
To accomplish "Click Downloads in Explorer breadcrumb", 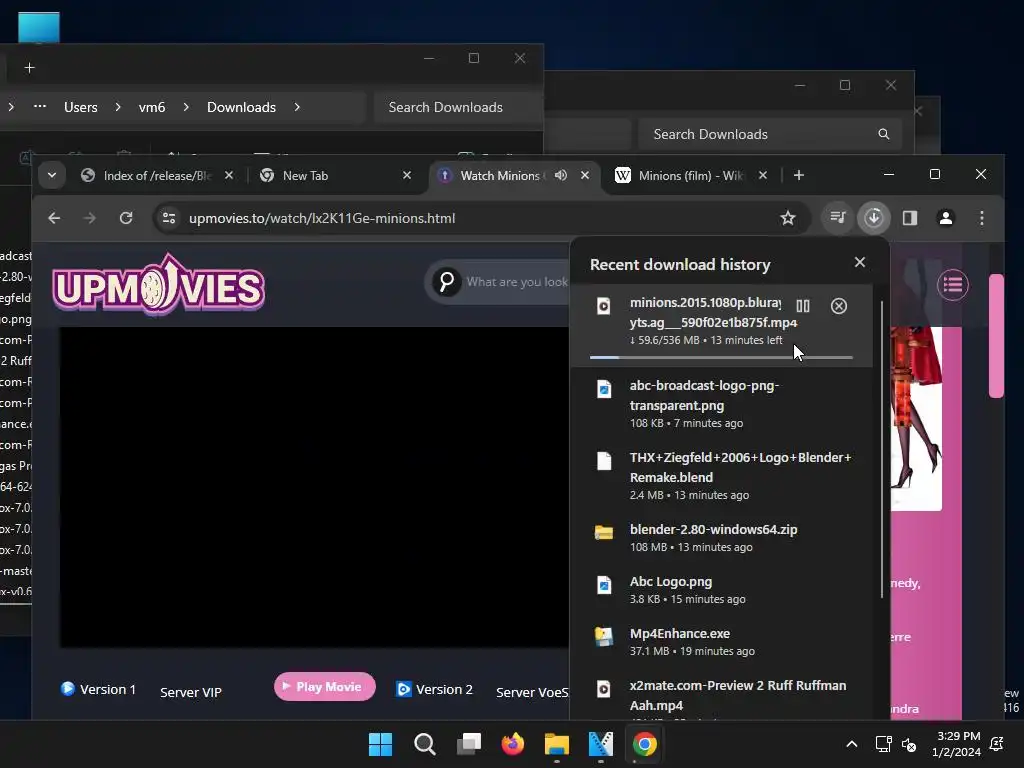I will click(241, 107).
